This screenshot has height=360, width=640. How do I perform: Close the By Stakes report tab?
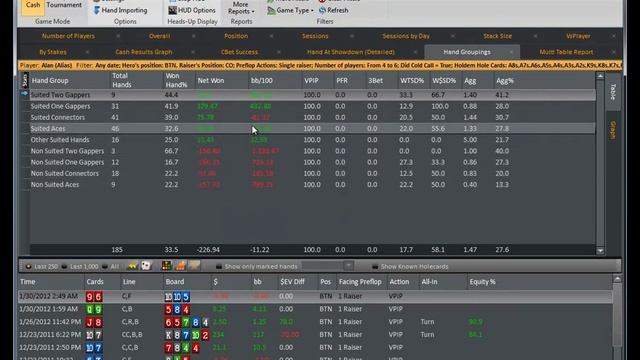click(x=87, y=52)
